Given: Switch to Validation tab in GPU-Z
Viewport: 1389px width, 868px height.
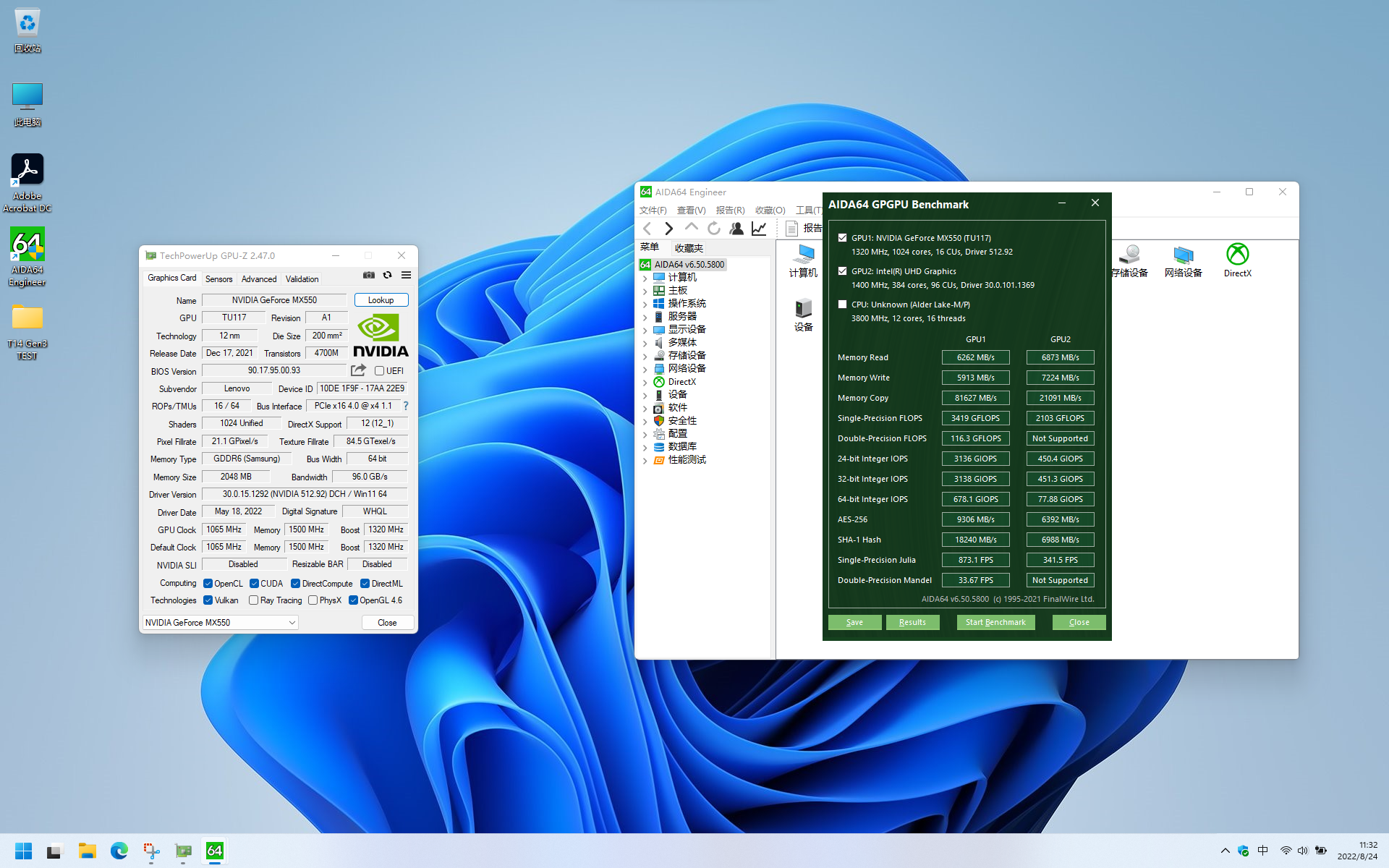Looking at the screenshot, I should pos(302,279).
